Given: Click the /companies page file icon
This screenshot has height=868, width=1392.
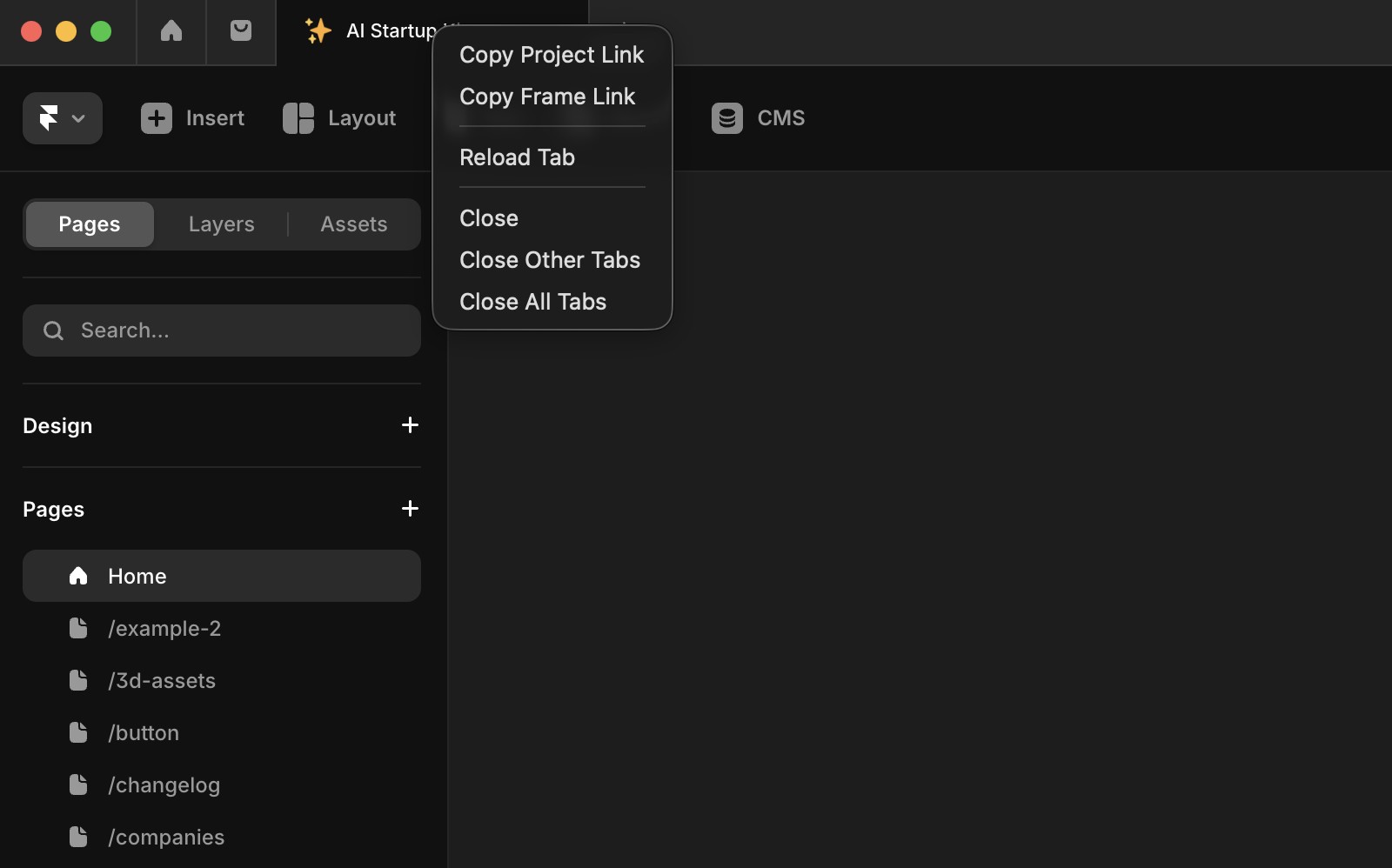Looking at the screenshot, I should pos(78,837).
